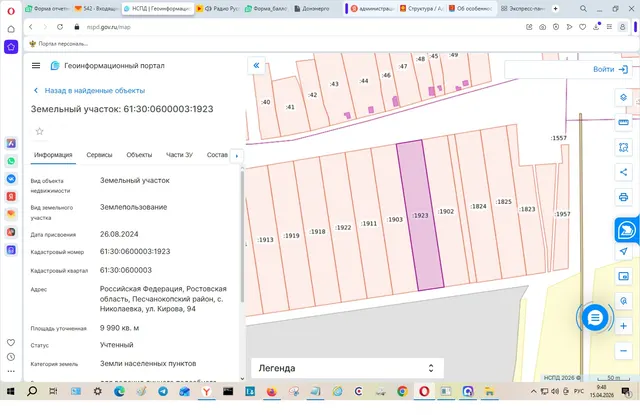Open Opera home in sidebar
Viewport: 640px width, 415px height.
click(x=11, y=29)
